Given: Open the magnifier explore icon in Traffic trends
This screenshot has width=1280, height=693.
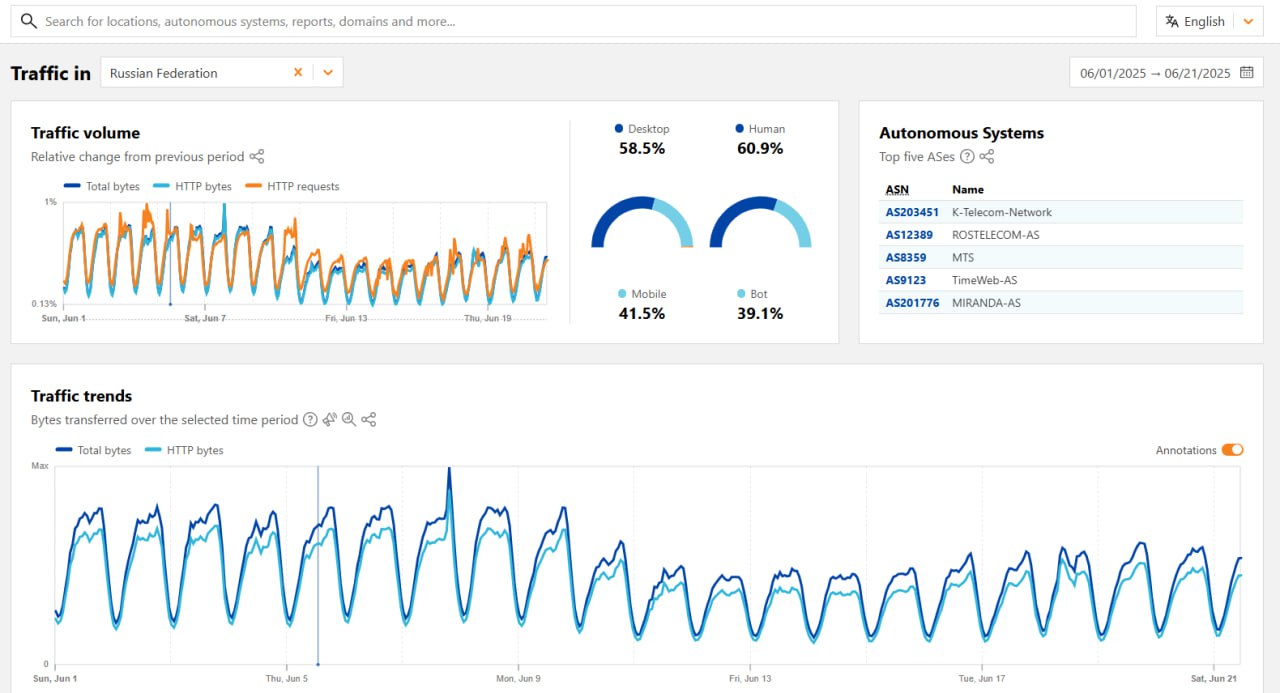Looking at the screenshot, I should point(349,420).
